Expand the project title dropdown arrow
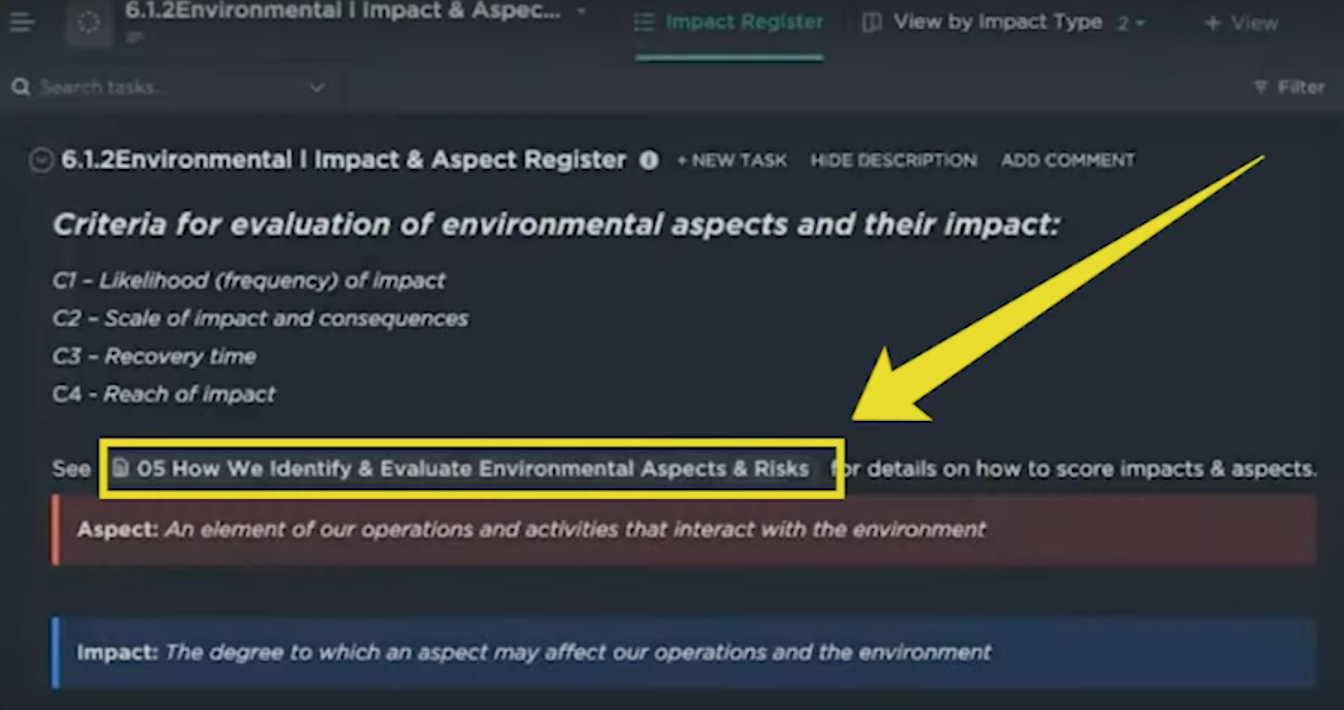 point(582,12)
